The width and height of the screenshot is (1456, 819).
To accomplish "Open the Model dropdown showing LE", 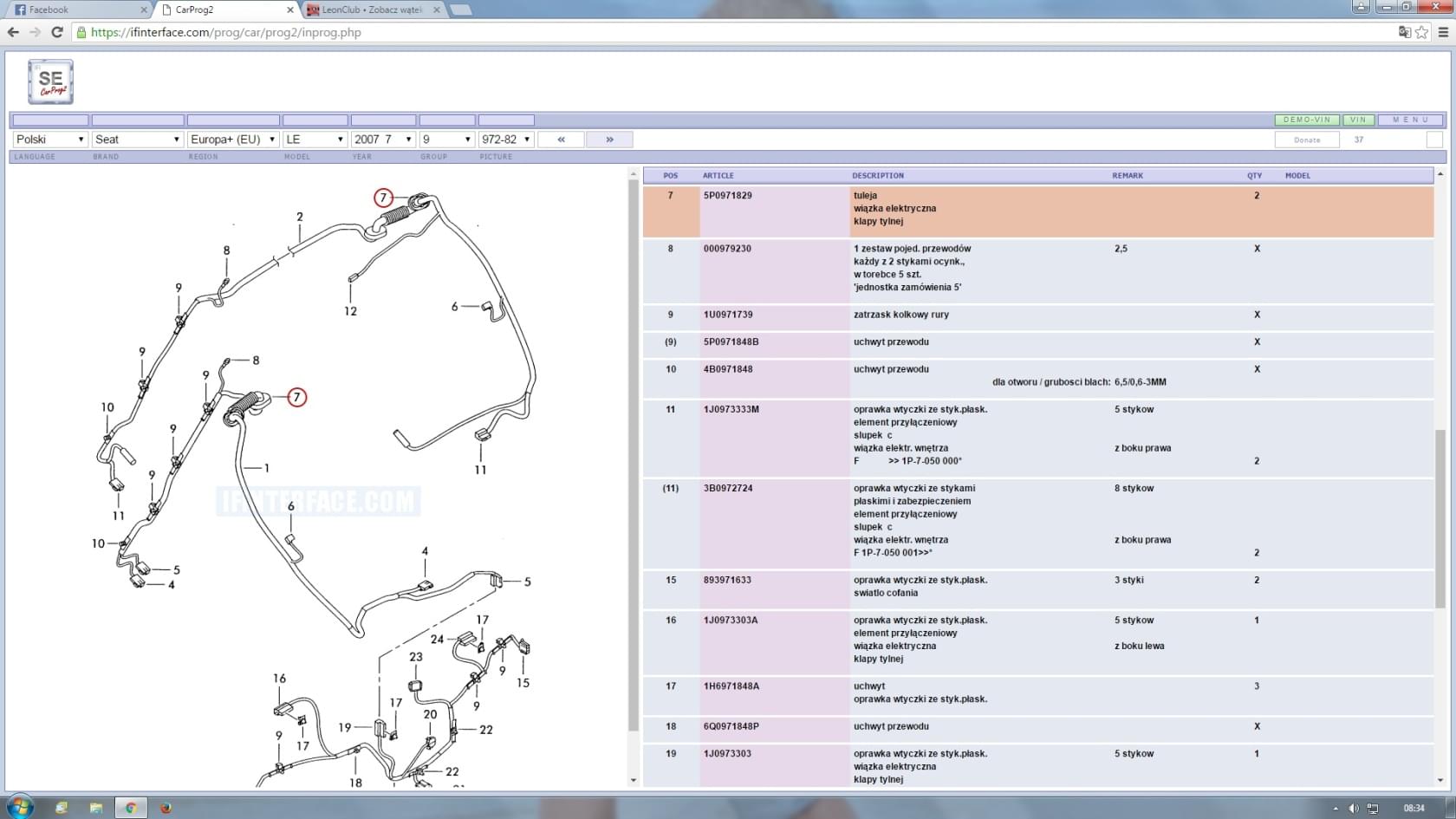I will point(315,139).
